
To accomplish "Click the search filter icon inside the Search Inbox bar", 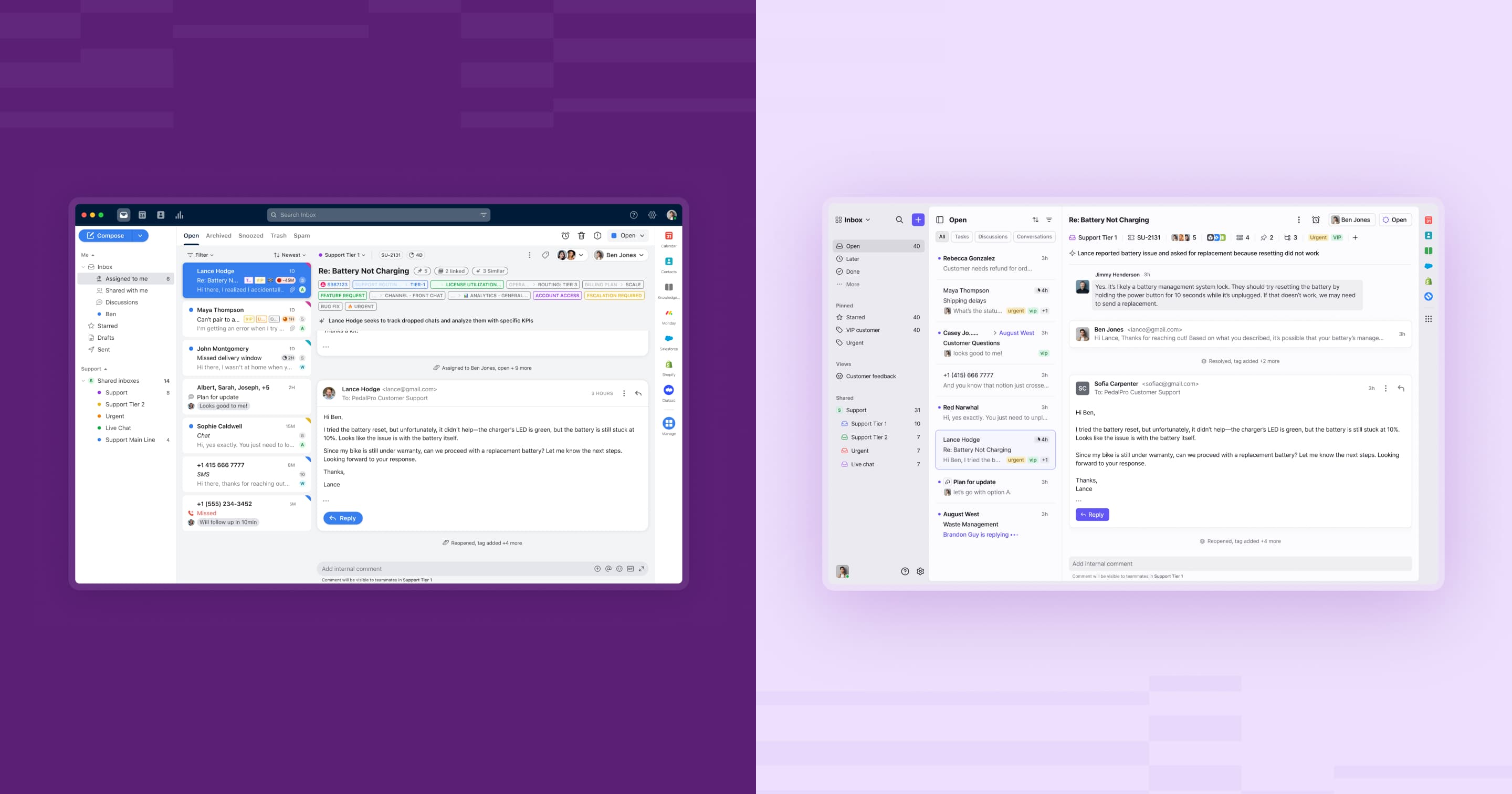I will pyautogui.click(x=484, y=215).
